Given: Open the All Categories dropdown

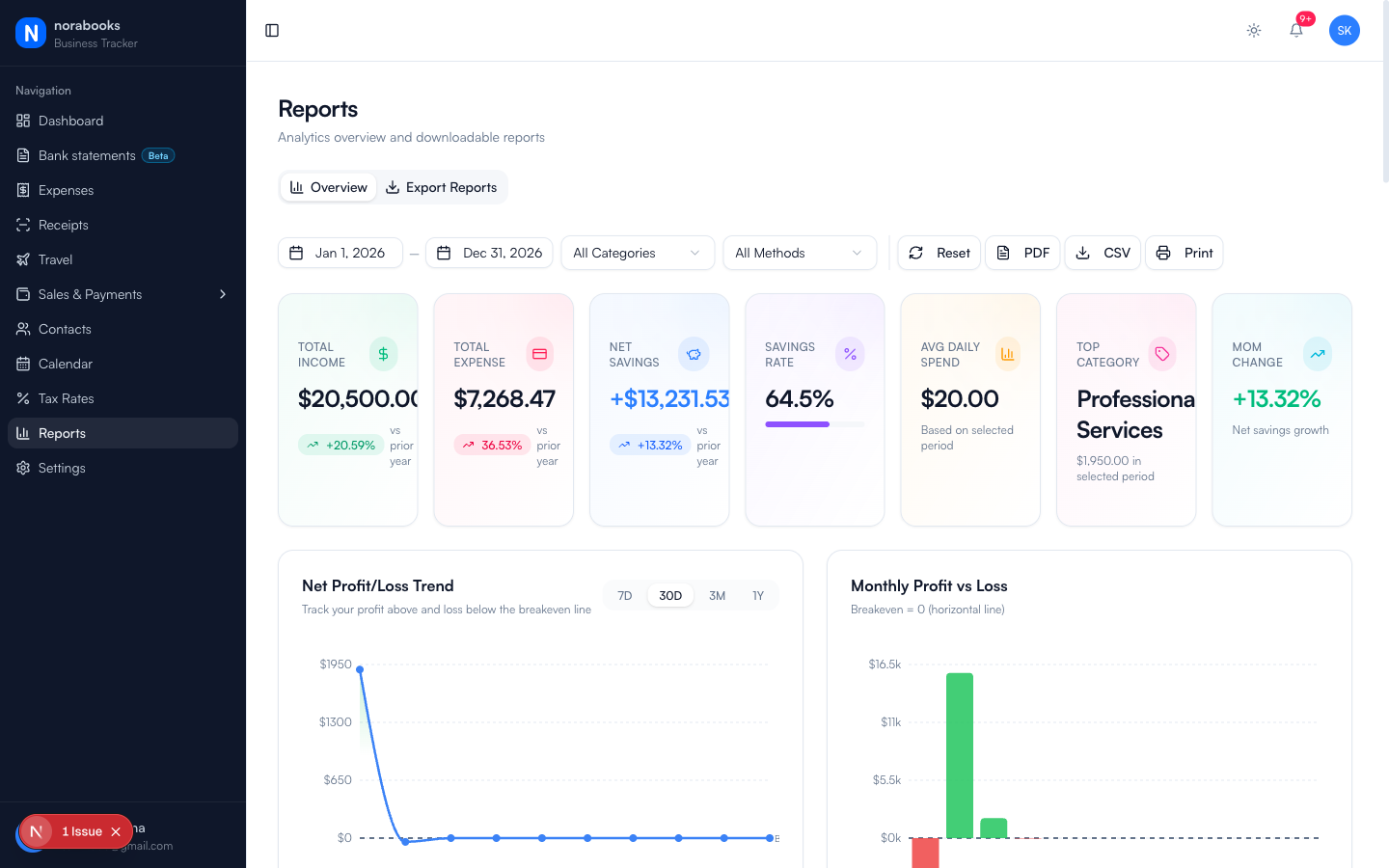Looking at the screenshot, I should tap(637, 252).
